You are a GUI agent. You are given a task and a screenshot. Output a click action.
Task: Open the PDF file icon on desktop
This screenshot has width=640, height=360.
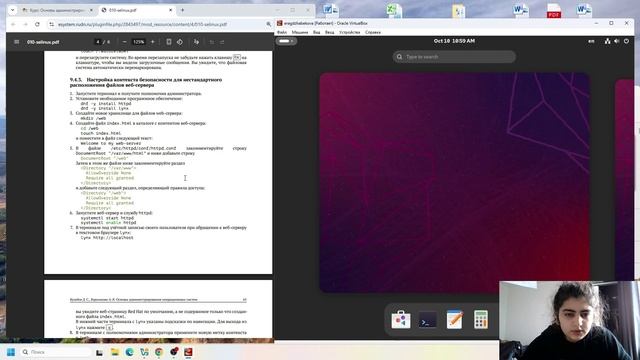click(x=554, y=10)
